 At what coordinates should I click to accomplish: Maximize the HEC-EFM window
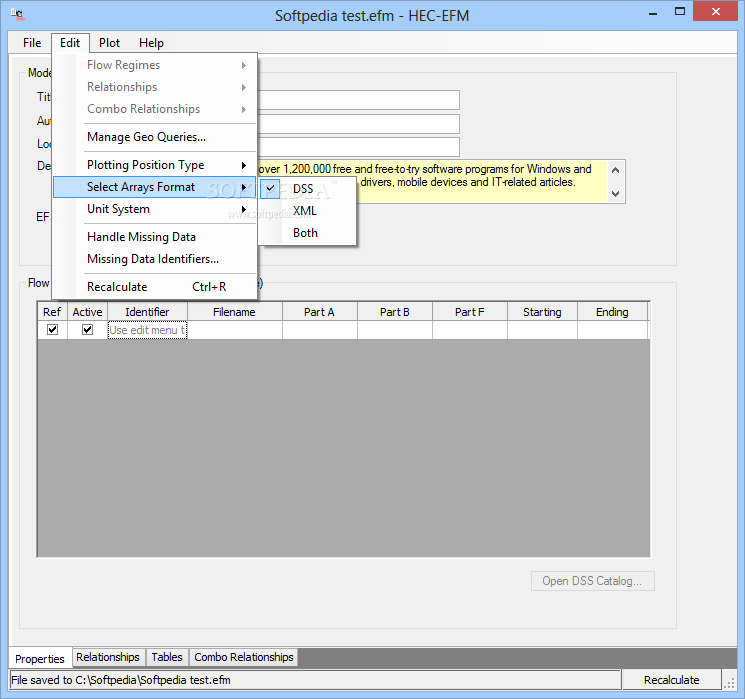680,12
